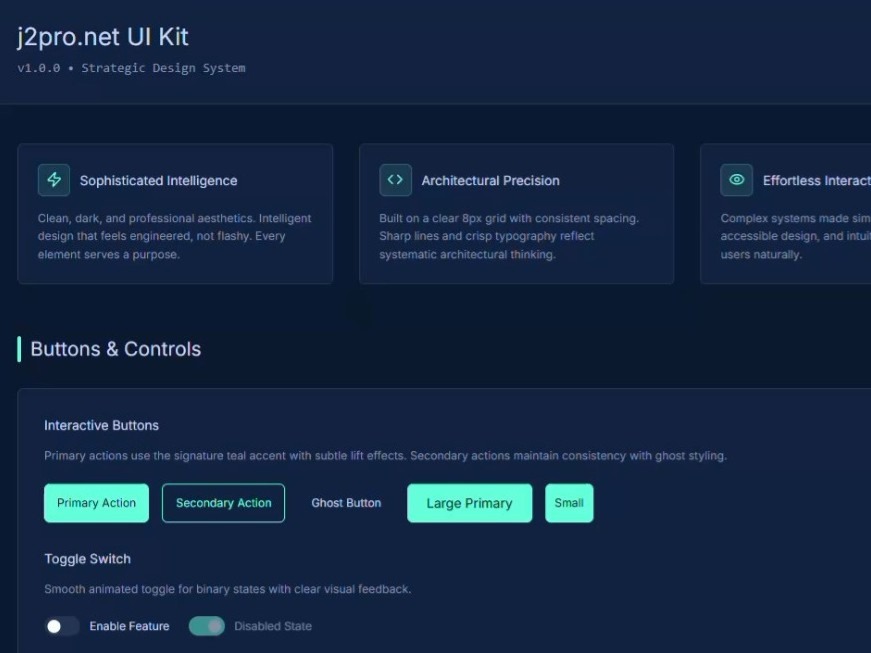871x653 pixels.
Task: Click the Enable Feature label text
Action: tap(129, 626)
